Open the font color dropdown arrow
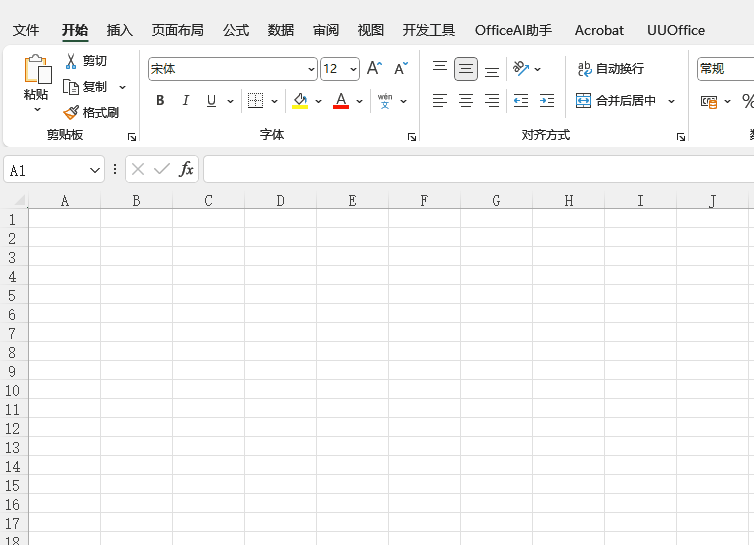The height and width of the screenshot is (545, 754). (x=359, y=101)
